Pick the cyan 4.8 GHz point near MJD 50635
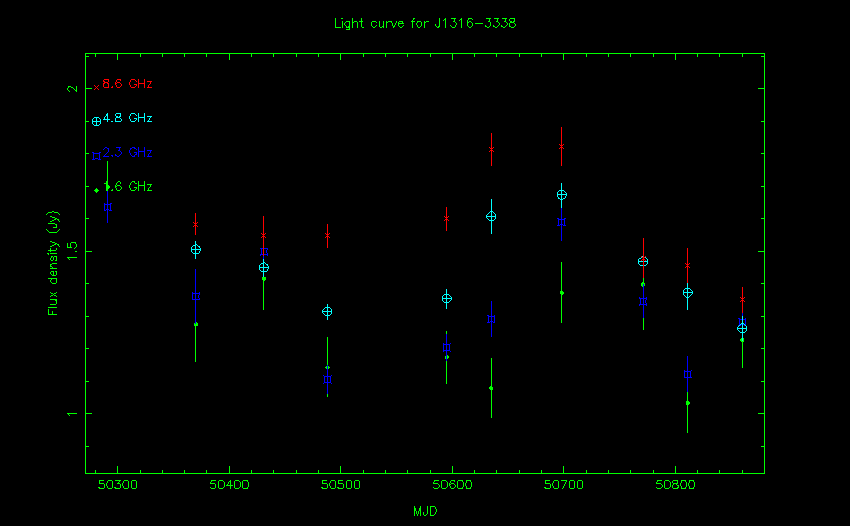The width and height of the screenshot is (850, 526). (x=491, y=216)
